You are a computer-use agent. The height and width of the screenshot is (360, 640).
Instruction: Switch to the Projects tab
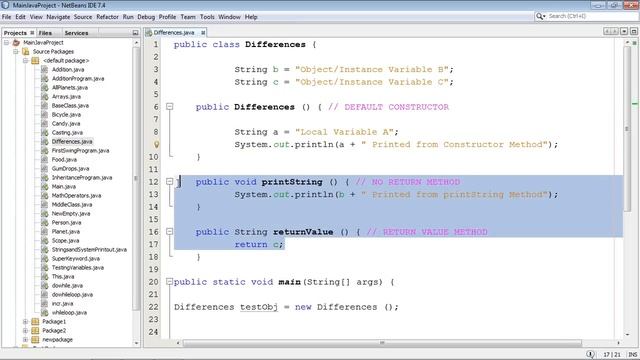pos(15,33)
